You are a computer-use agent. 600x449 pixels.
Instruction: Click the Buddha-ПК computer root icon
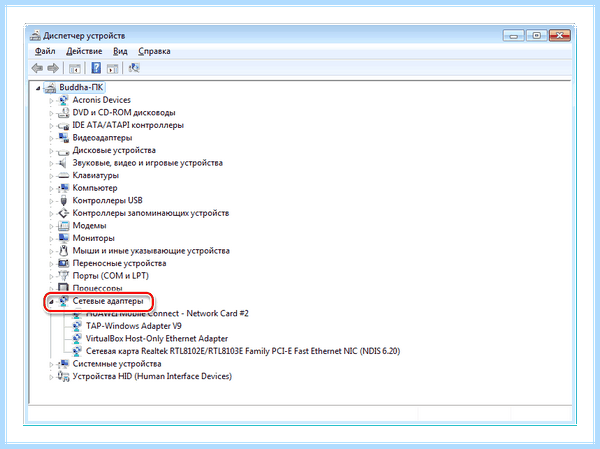50,88
